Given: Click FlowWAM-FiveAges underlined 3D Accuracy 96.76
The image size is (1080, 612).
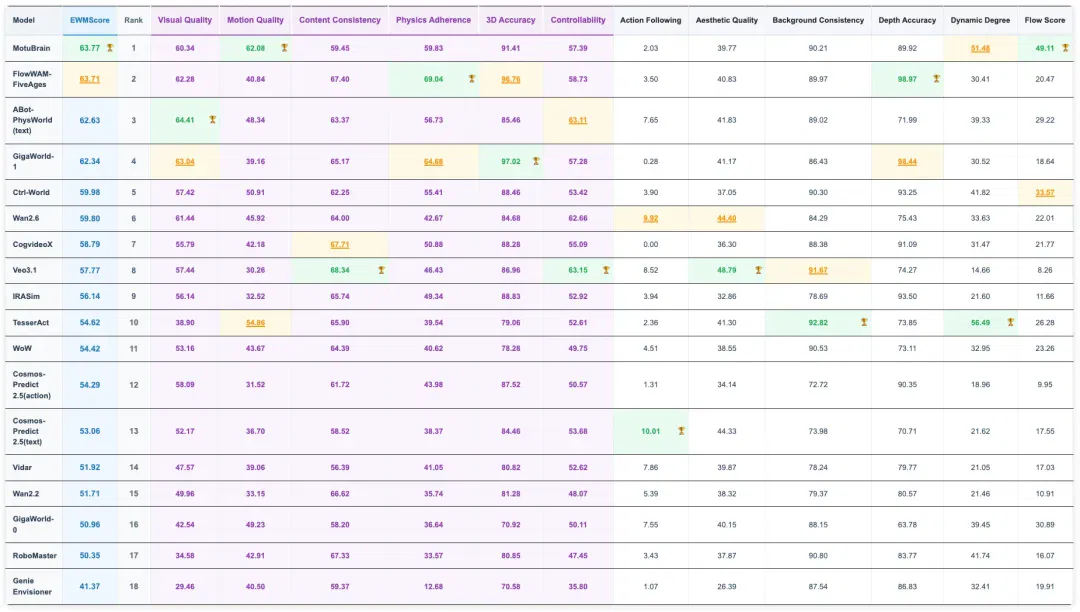Looking at the screenshot, I should tap(510, 79).
